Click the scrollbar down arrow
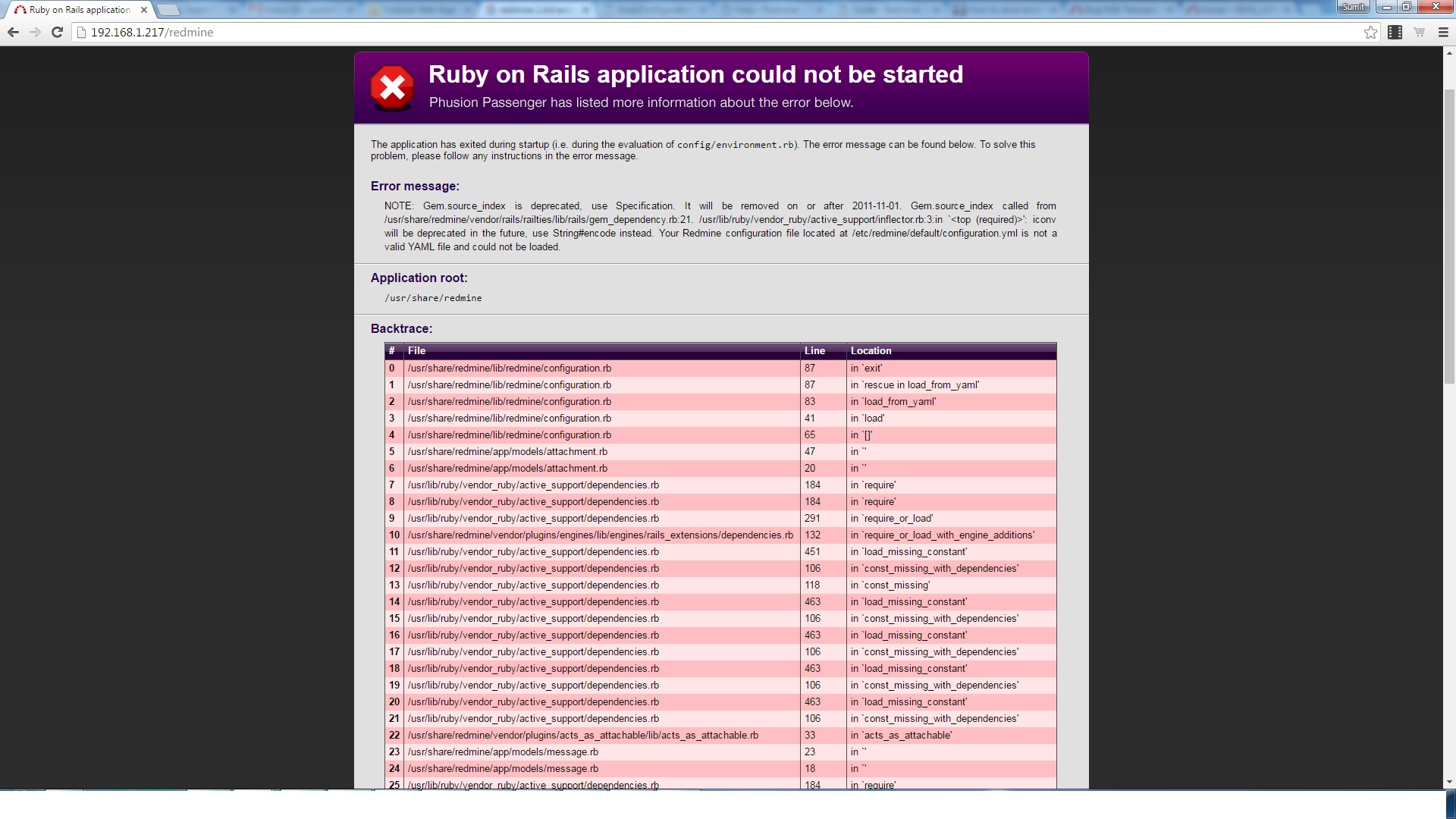1456x819 pixels. [1449, 782]
